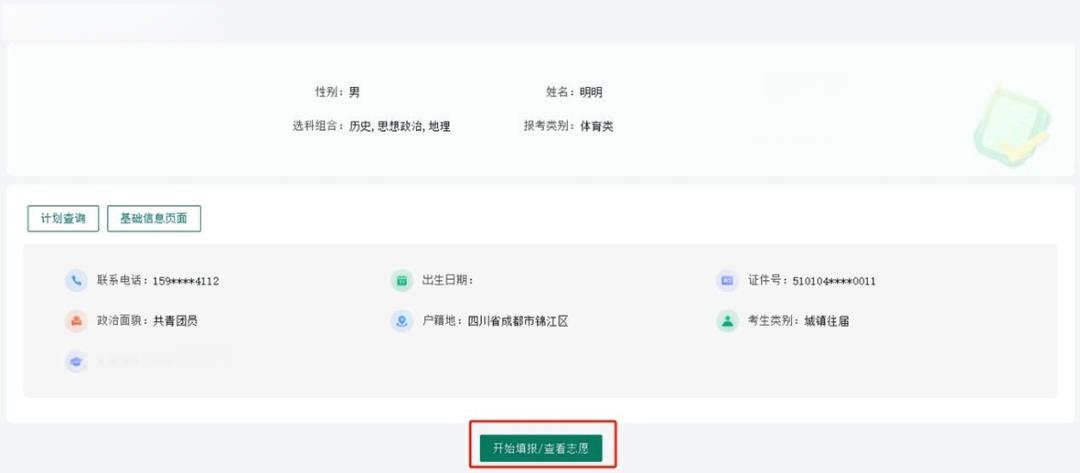Click the 选科组合 value 历史, 思想政治, 地理
The width and height of the screenshot is (1080, 473).
pos(399,127)
